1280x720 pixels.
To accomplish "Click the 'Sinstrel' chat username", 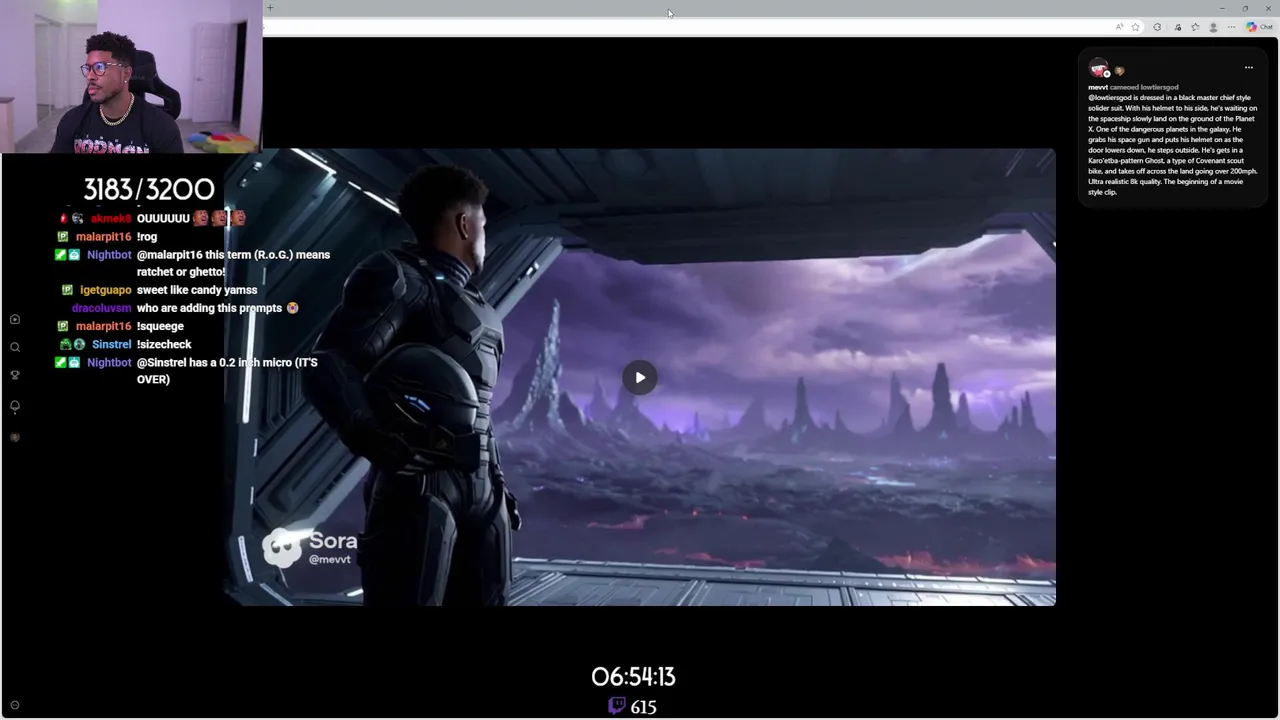I will (x=112, y=344).
